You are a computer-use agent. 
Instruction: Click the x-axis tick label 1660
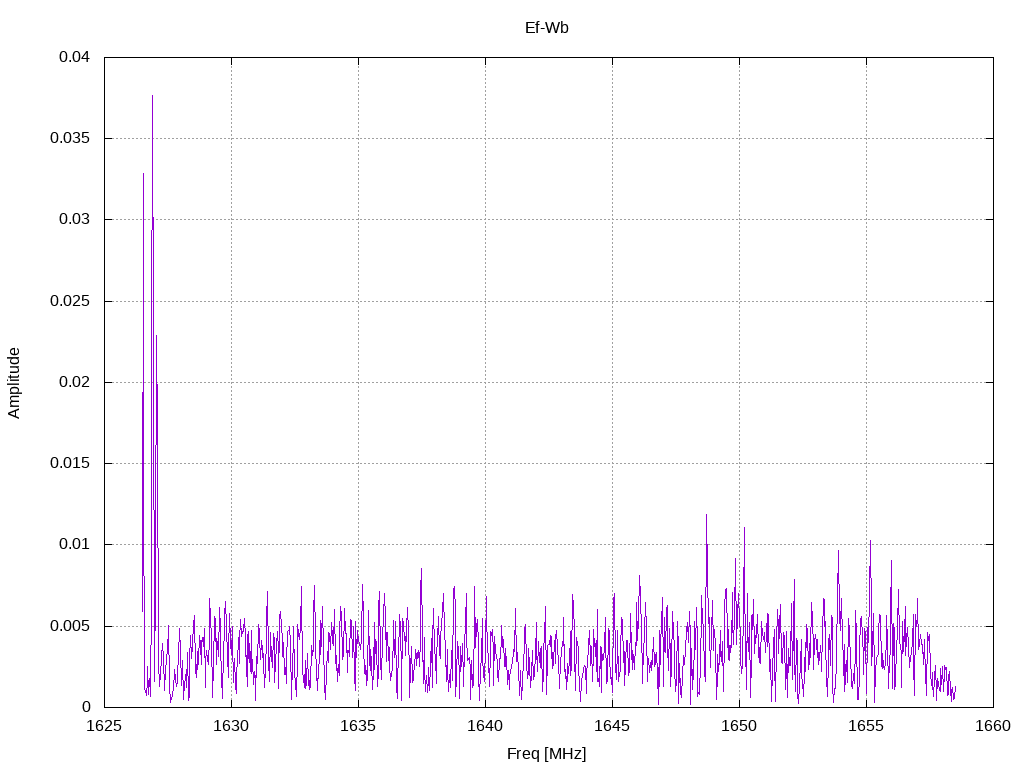(x=993, y=726)
